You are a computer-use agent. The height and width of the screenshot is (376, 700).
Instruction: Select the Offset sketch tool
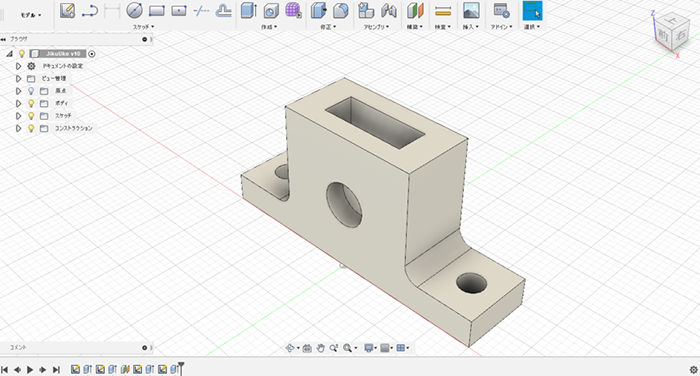(223, 11)
